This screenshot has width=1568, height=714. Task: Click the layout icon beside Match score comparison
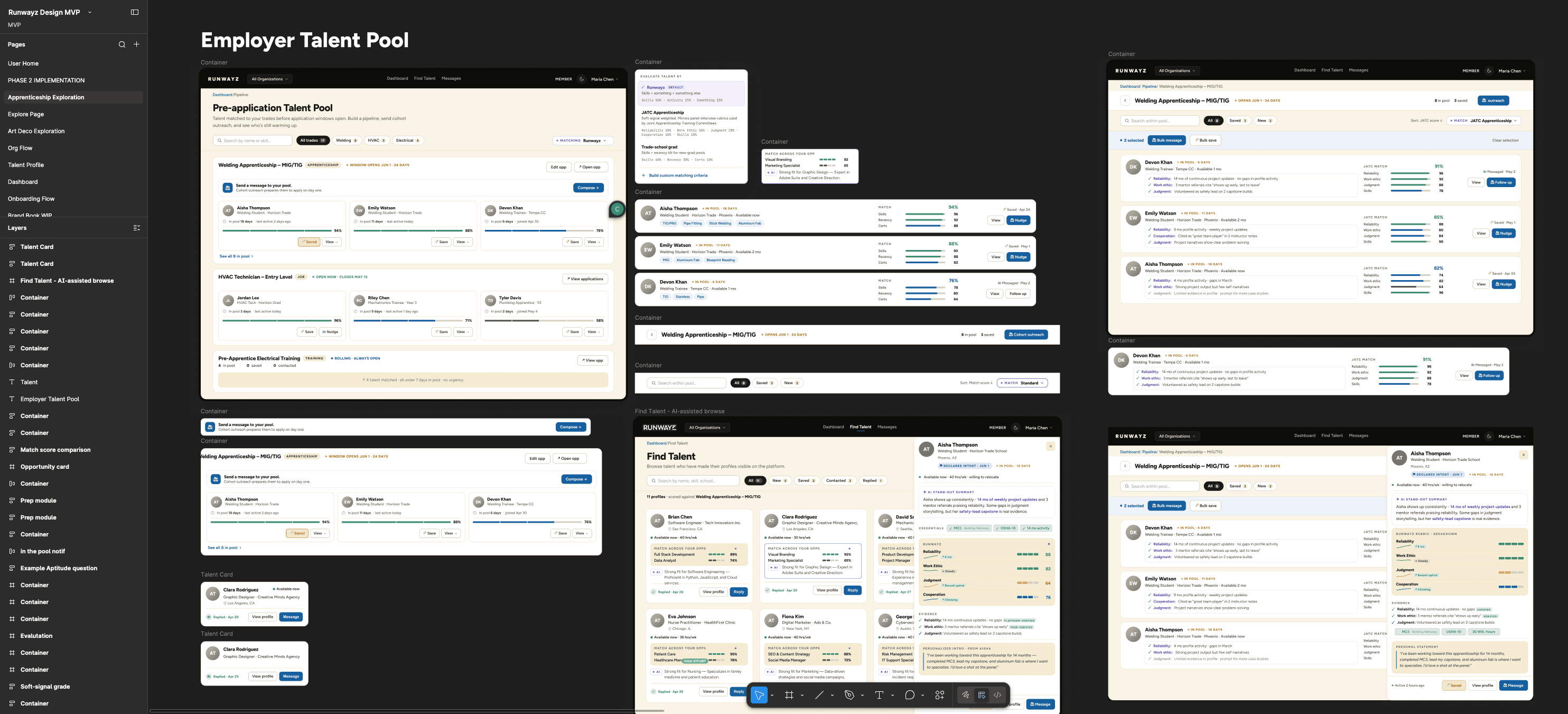(12, 450)
